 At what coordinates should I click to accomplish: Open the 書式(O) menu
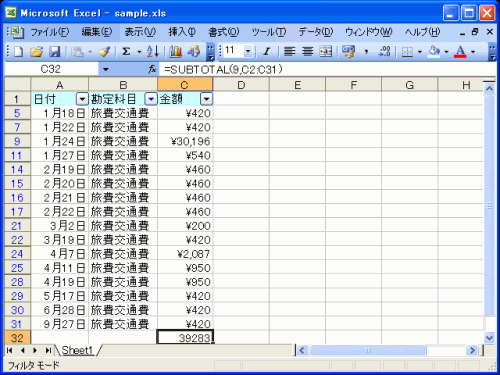224,32
